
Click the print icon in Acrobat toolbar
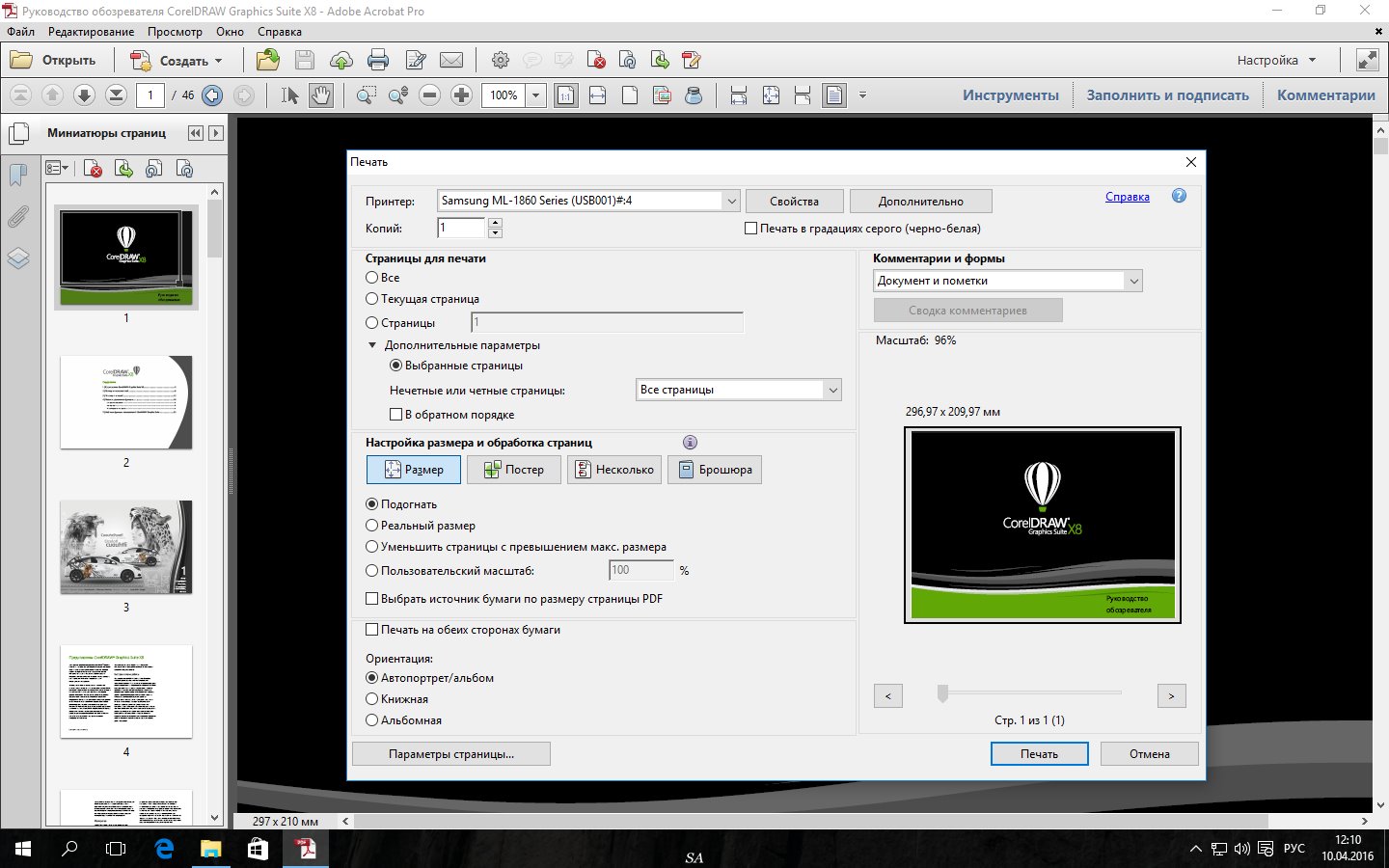(x=378, y=60)
